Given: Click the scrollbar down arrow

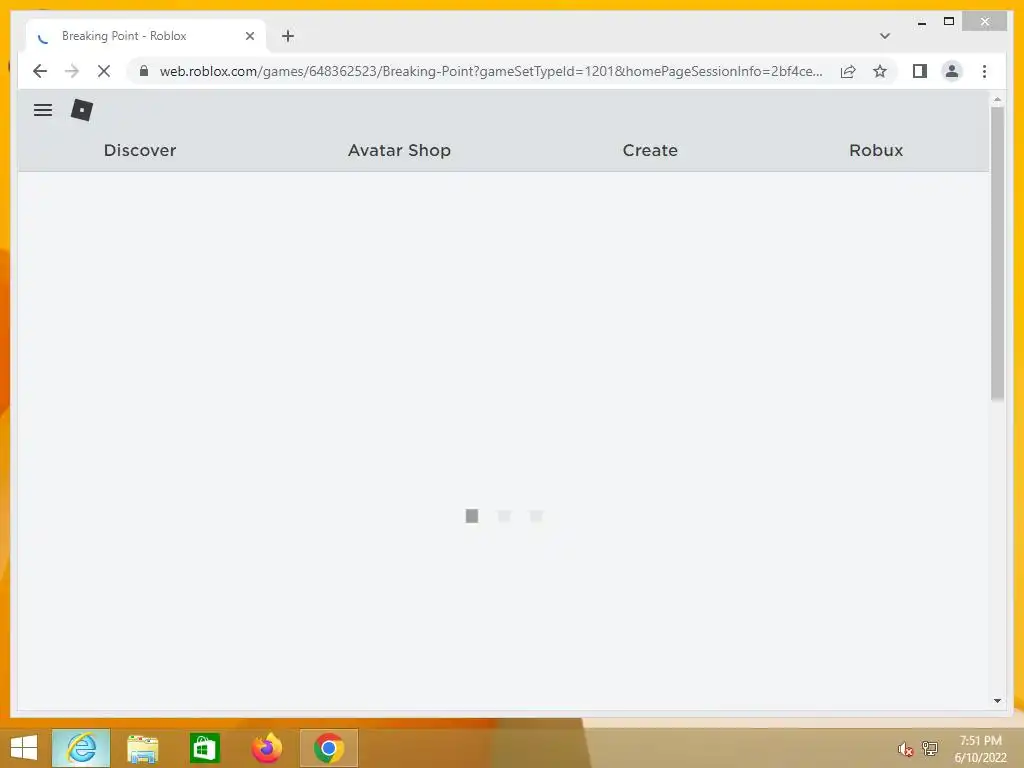Looking at the screenshot, I should point(997,701).
